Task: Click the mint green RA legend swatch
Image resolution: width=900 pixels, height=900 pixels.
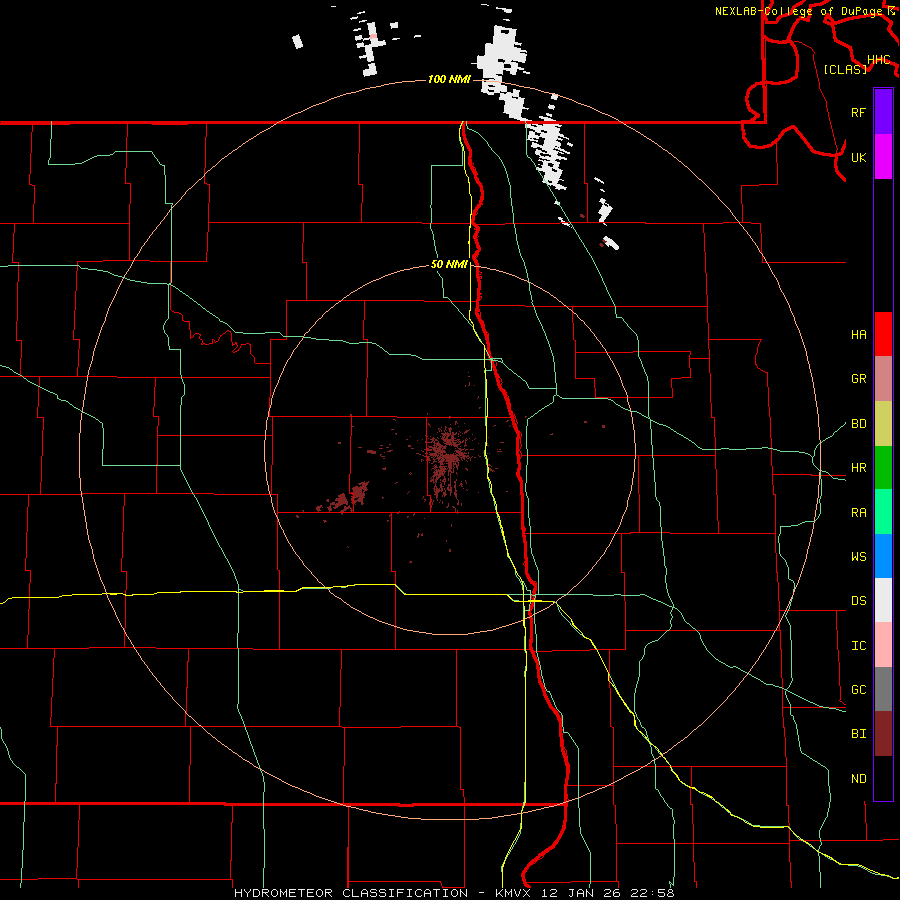Action: [883, 512]
